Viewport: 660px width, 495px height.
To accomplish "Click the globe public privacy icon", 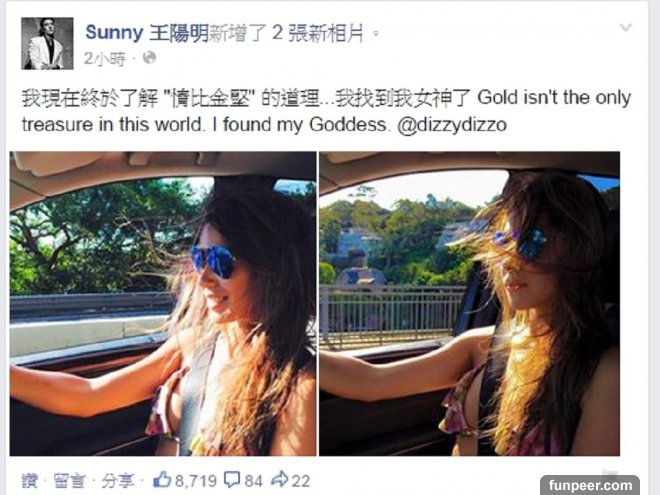I will tap(149, 58).
